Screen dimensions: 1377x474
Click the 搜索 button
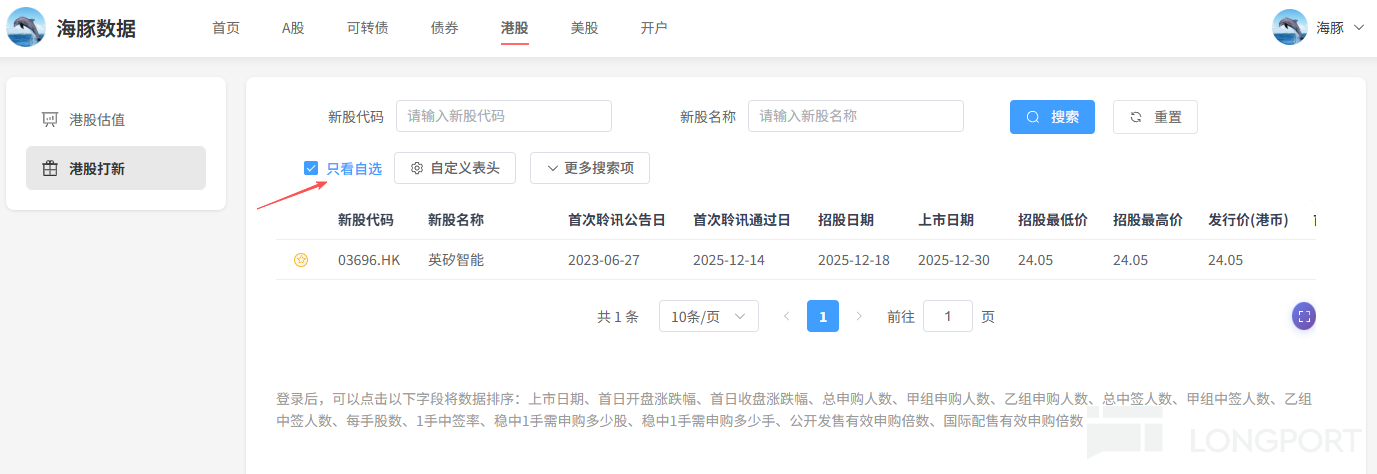click(1052, 117)
